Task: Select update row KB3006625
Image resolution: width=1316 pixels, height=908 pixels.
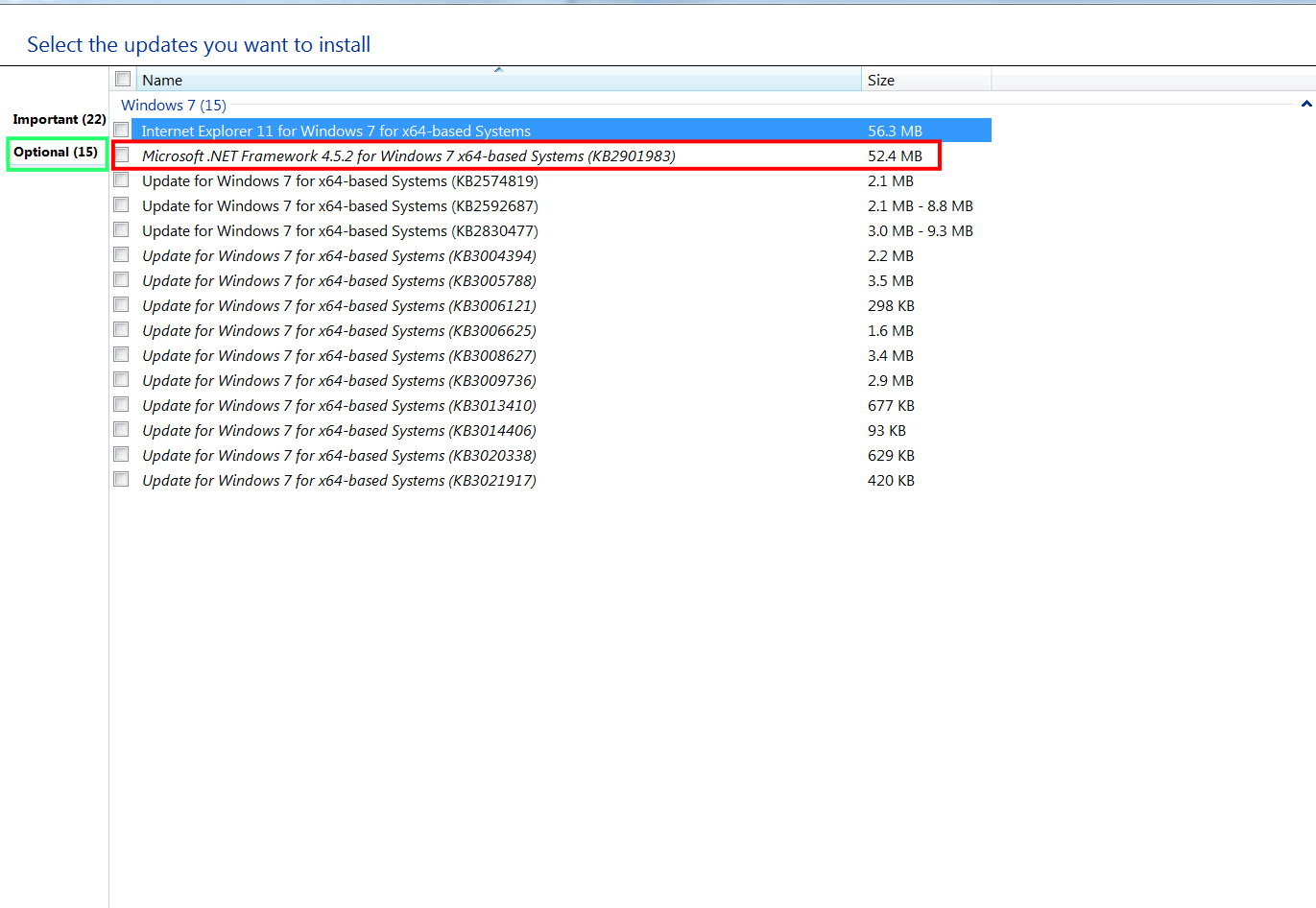Action: (x=552, y=330)
